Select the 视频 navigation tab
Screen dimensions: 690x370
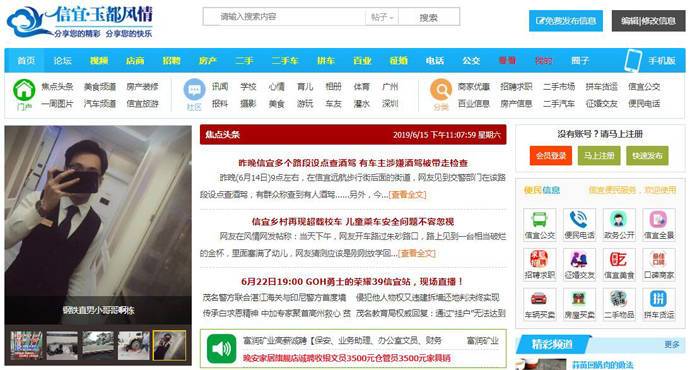coord(99,61)
